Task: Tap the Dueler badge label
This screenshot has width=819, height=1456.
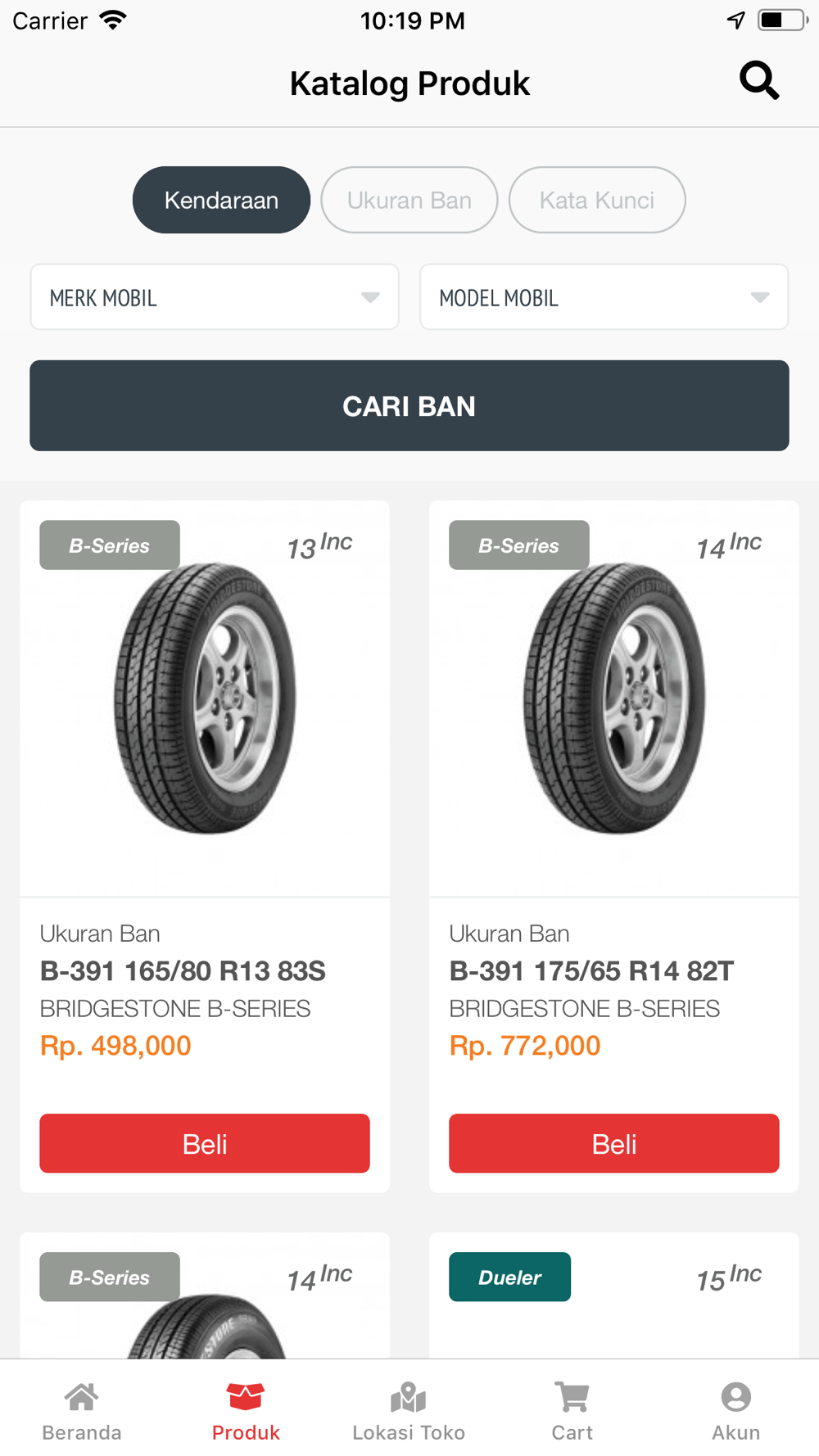Action: point(509,1277)
